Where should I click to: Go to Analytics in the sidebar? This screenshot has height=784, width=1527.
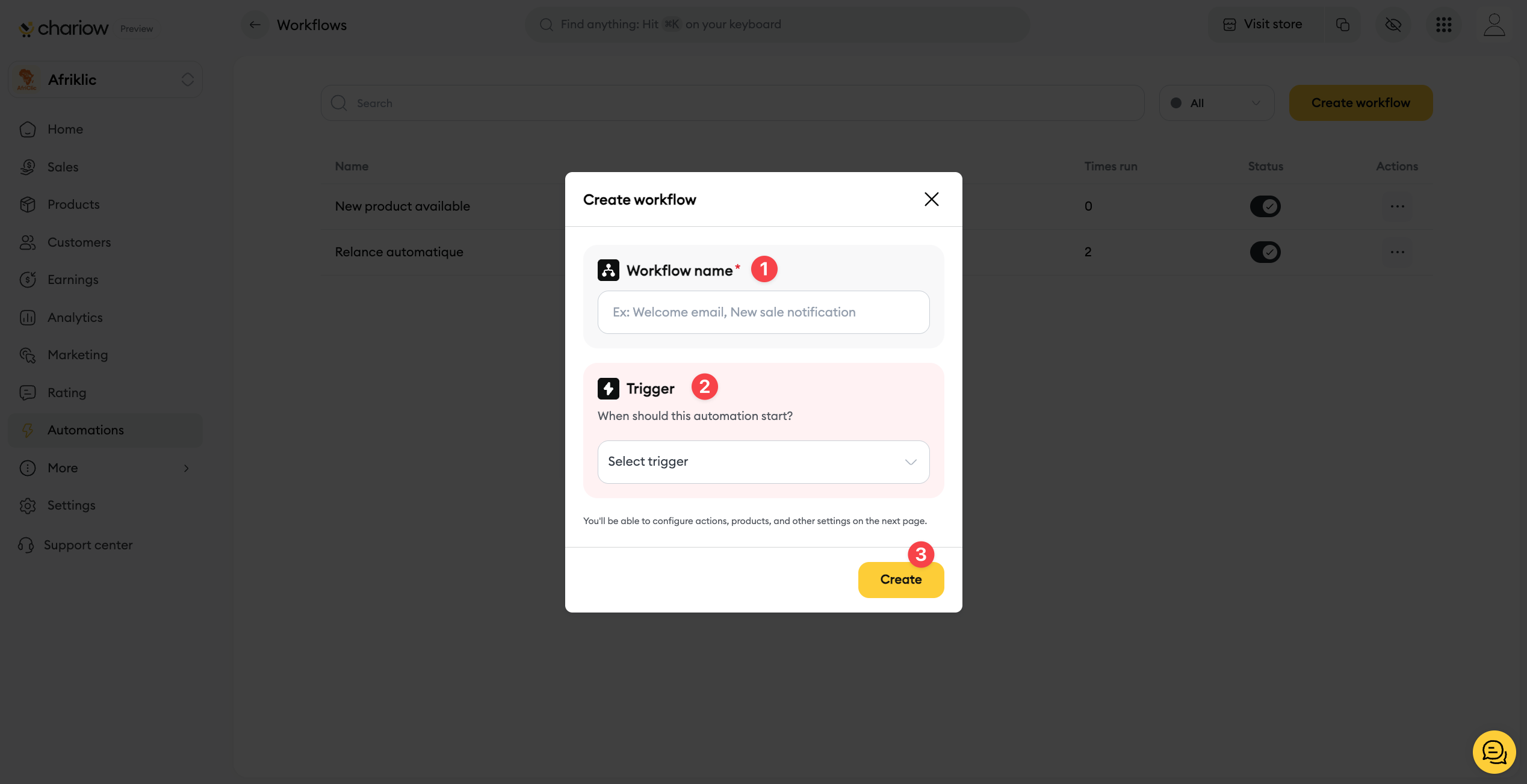click(x=75, y=317)
